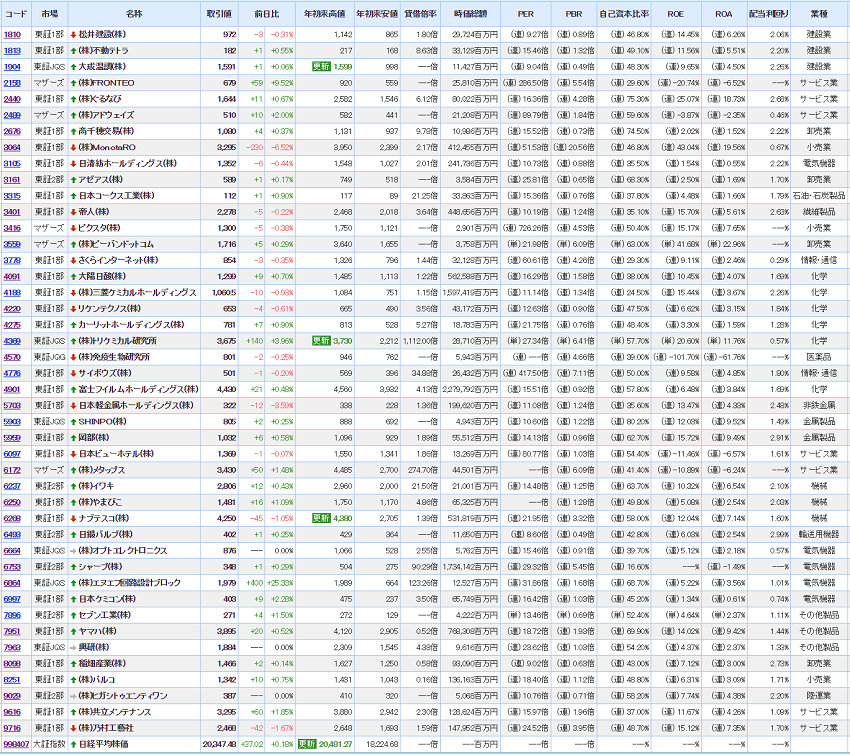This screenshot has width=850, height=755.
Task: Click the +25.33% change value
Action: 281,583
